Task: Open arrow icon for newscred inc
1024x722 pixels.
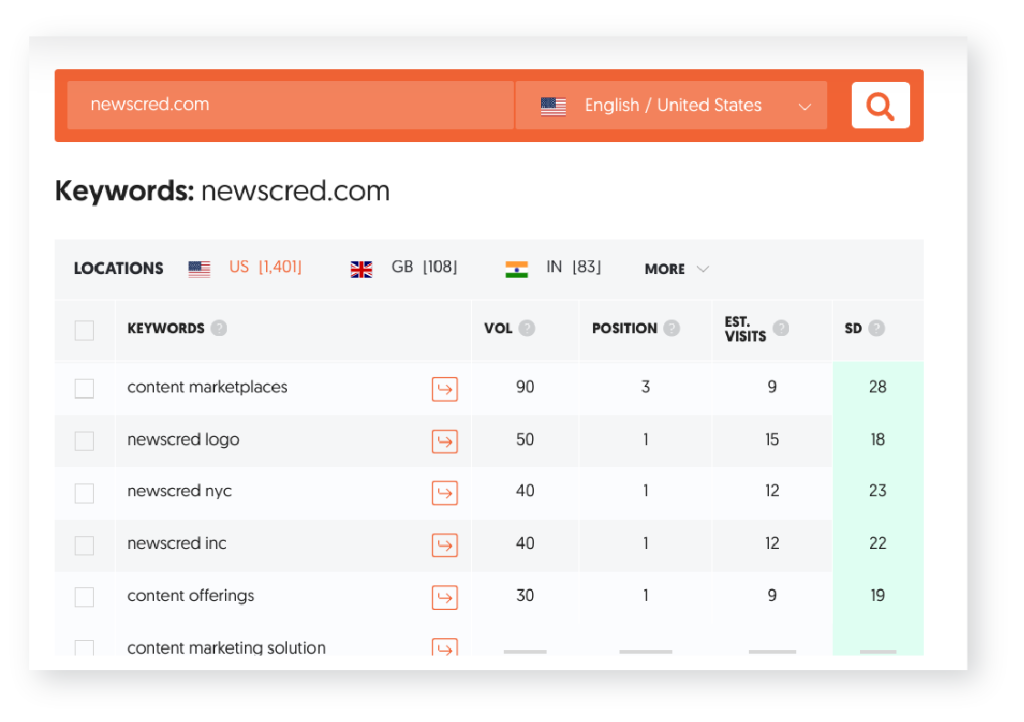Action: (445, 545)
